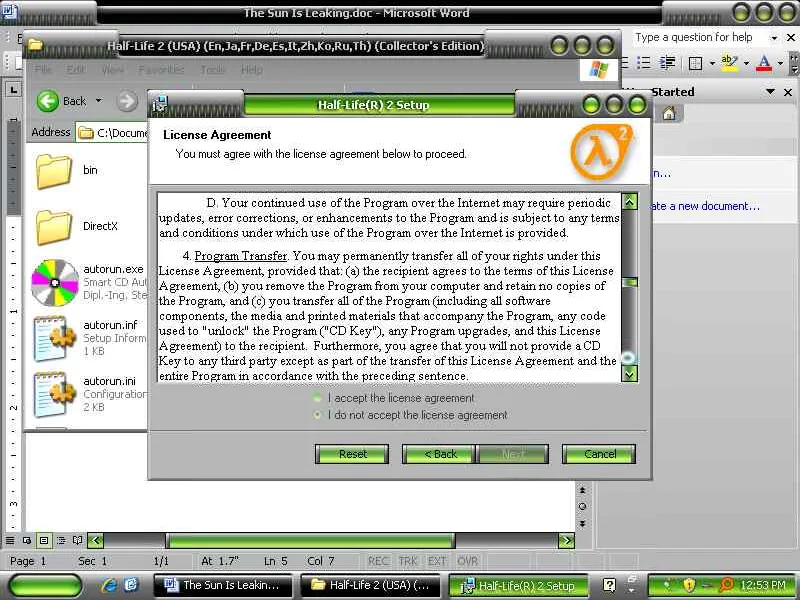800x600 pixels.
Task: Toggle the REC indicator in Word status bar
Action: pos(378,561)
